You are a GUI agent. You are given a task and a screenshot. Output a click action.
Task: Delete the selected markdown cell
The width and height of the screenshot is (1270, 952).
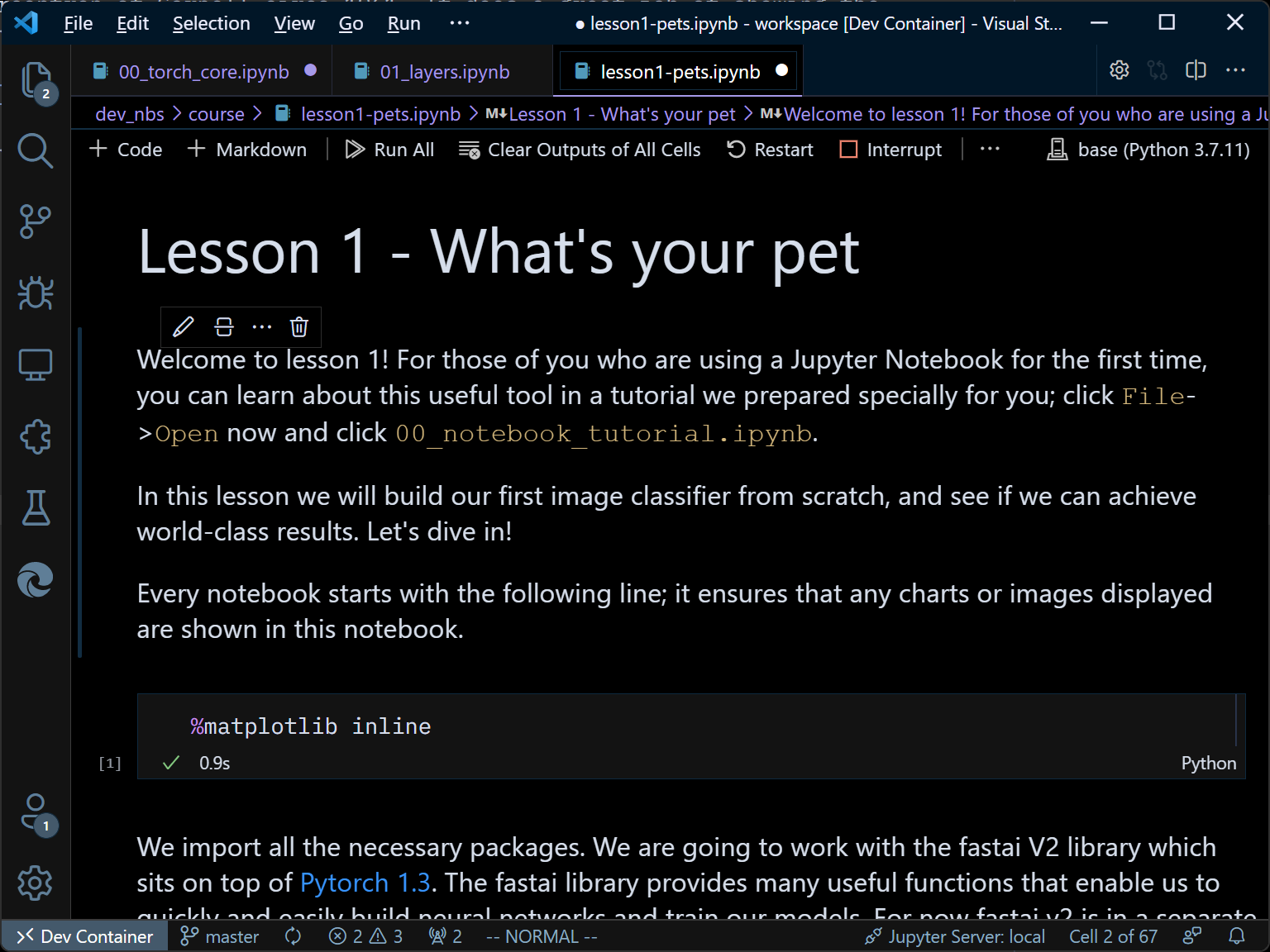point(299,327)
